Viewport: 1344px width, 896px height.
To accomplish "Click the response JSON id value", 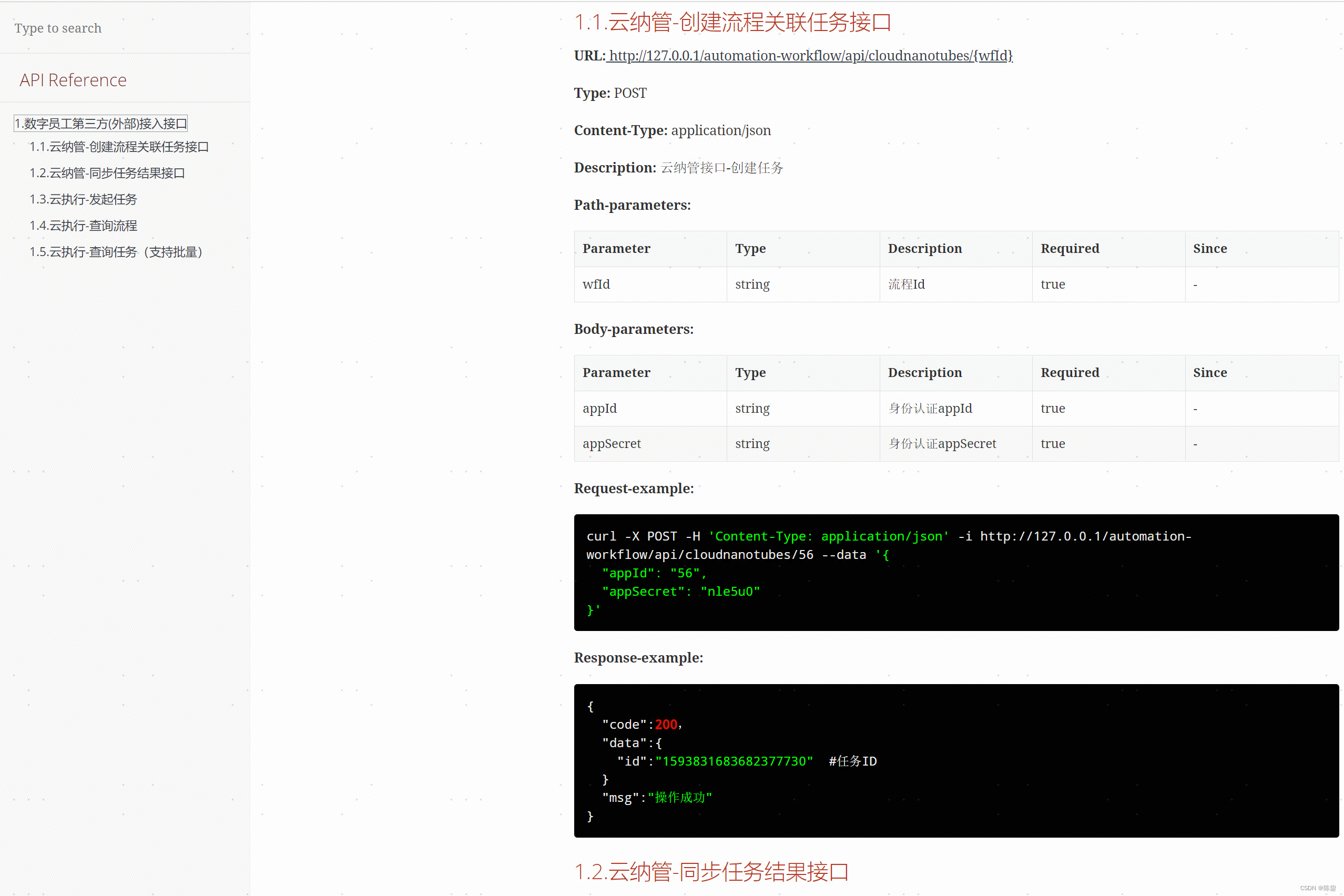I will (x=734, y=761).
